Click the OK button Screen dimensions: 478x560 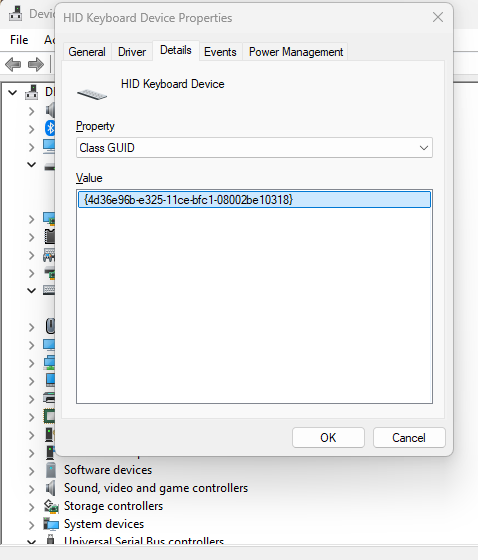click(328, 438)
